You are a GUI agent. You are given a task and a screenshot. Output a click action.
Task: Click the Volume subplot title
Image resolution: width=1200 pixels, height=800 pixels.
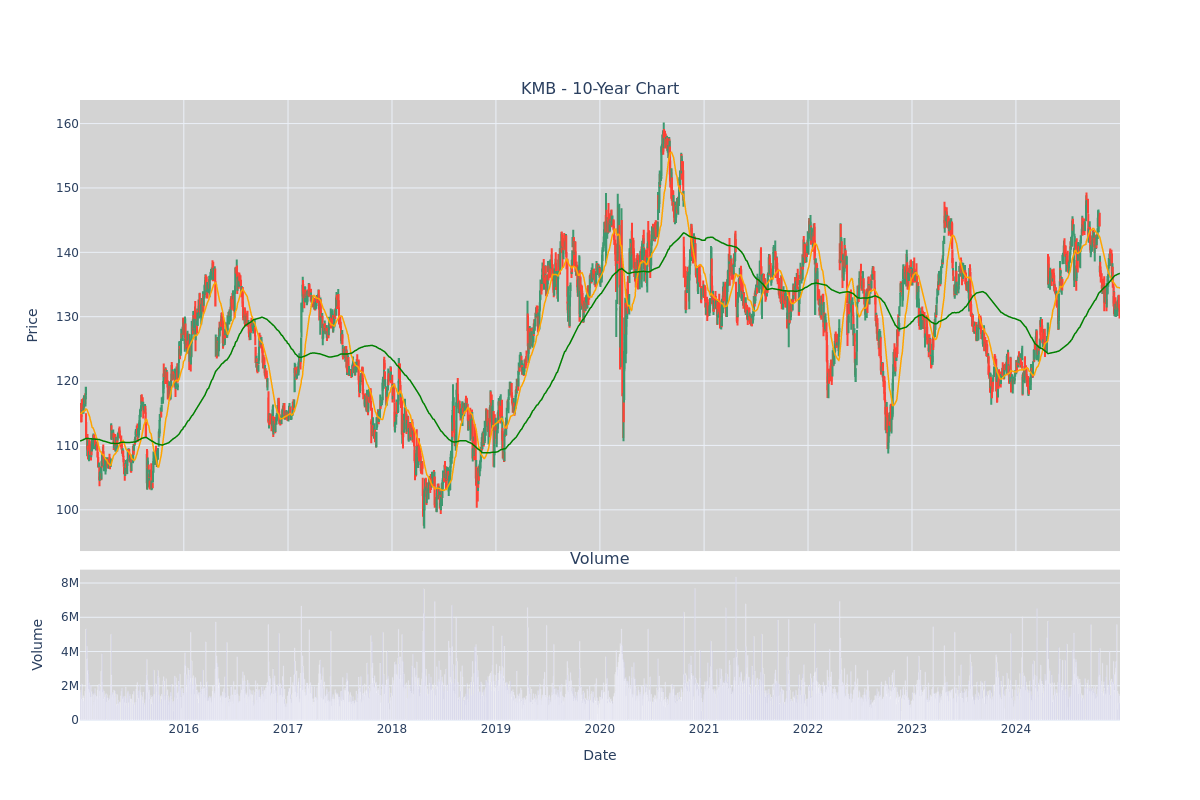(600, 559)
